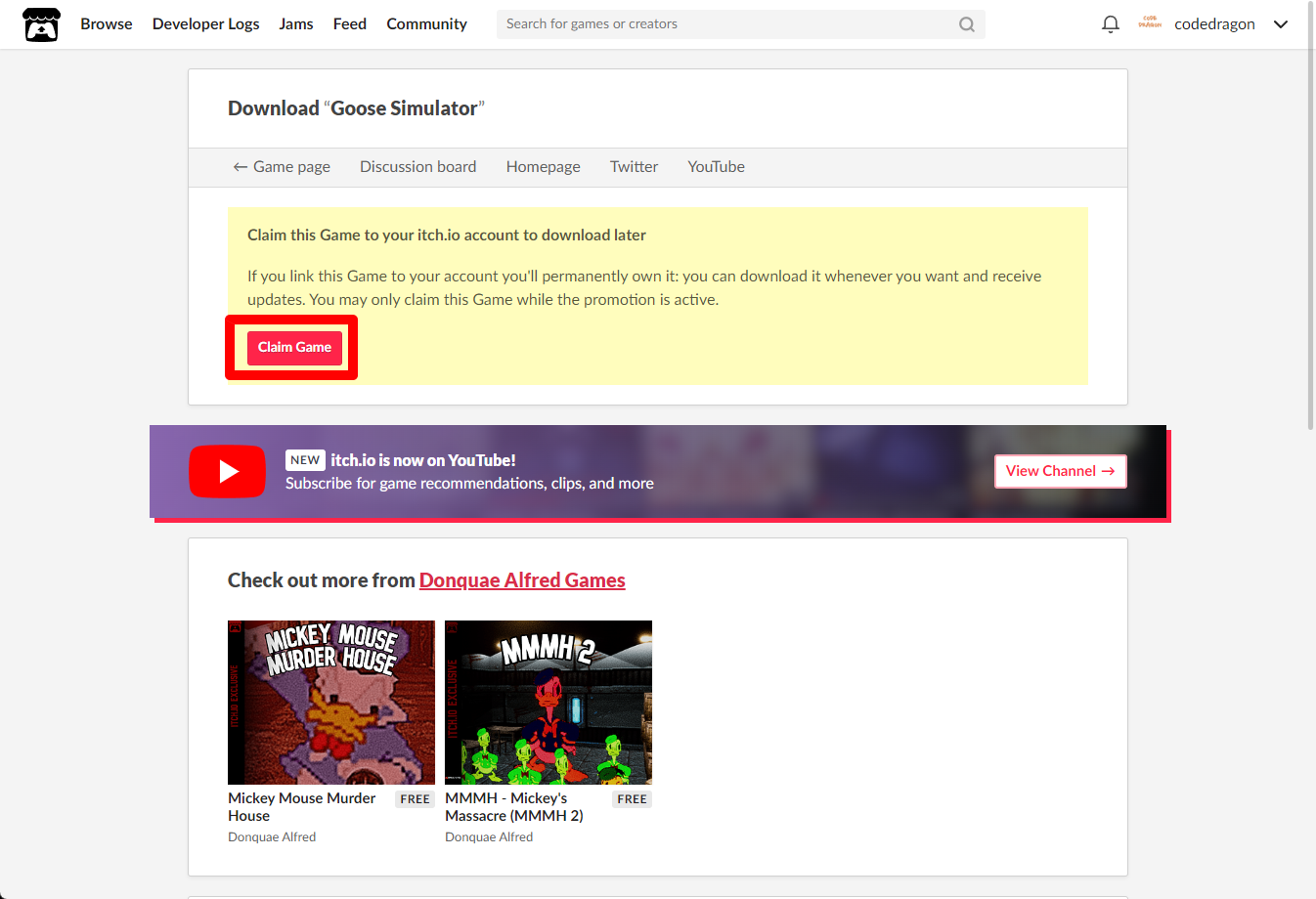Go to Jams page
The height and width of the screenshot is (899, 1316).
coord(296,24)
